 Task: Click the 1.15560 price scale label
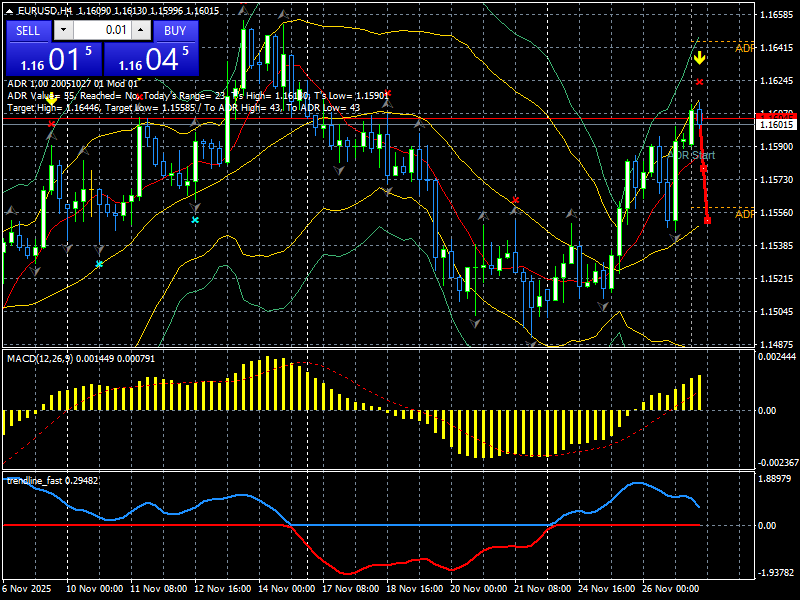pyautogui.click(x=777, y=212)
